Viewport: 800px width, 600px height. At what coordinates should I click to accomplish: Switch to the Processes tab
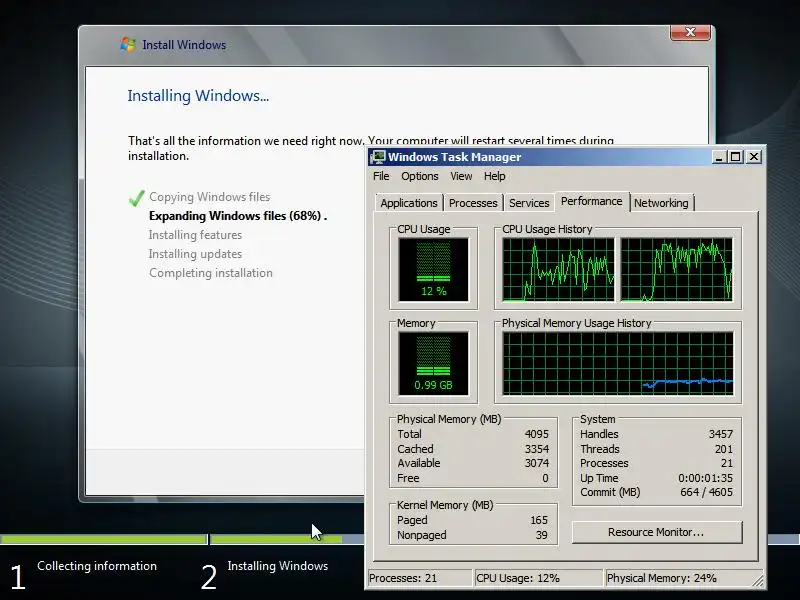point(473,203)
